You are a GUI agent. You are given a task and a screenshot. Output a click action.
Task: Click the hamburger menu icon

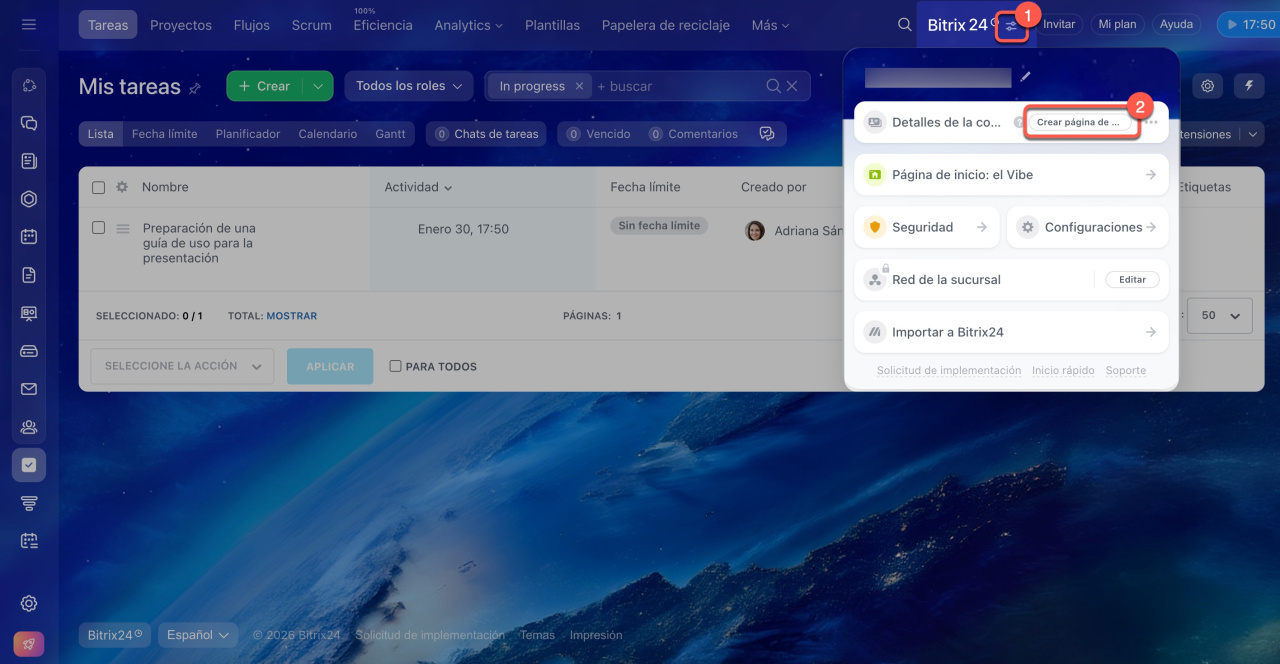pyautogui.click(x=28, y=25)
